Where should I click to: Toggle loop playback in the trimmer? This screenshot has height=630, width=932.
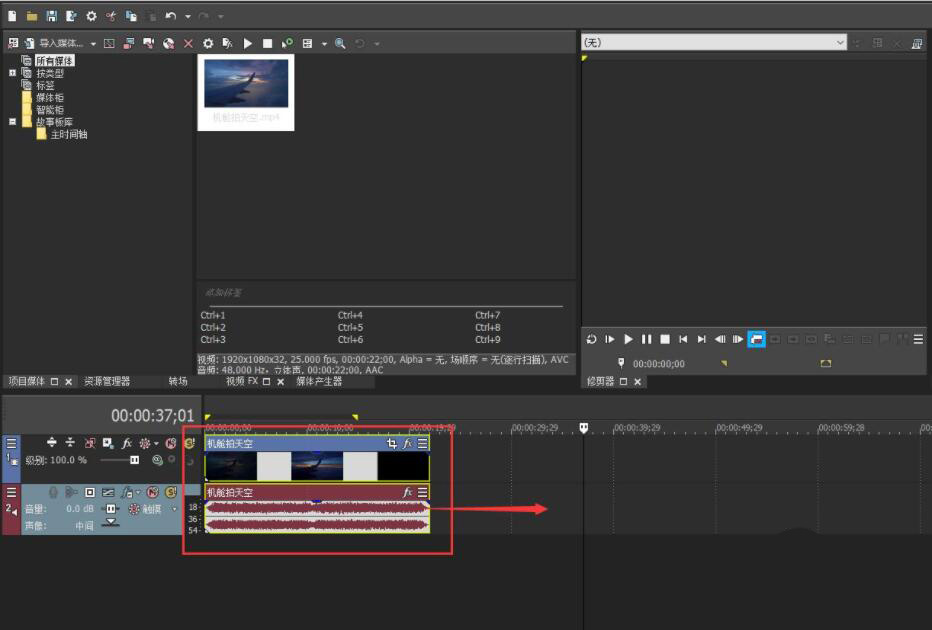[591, 339]
